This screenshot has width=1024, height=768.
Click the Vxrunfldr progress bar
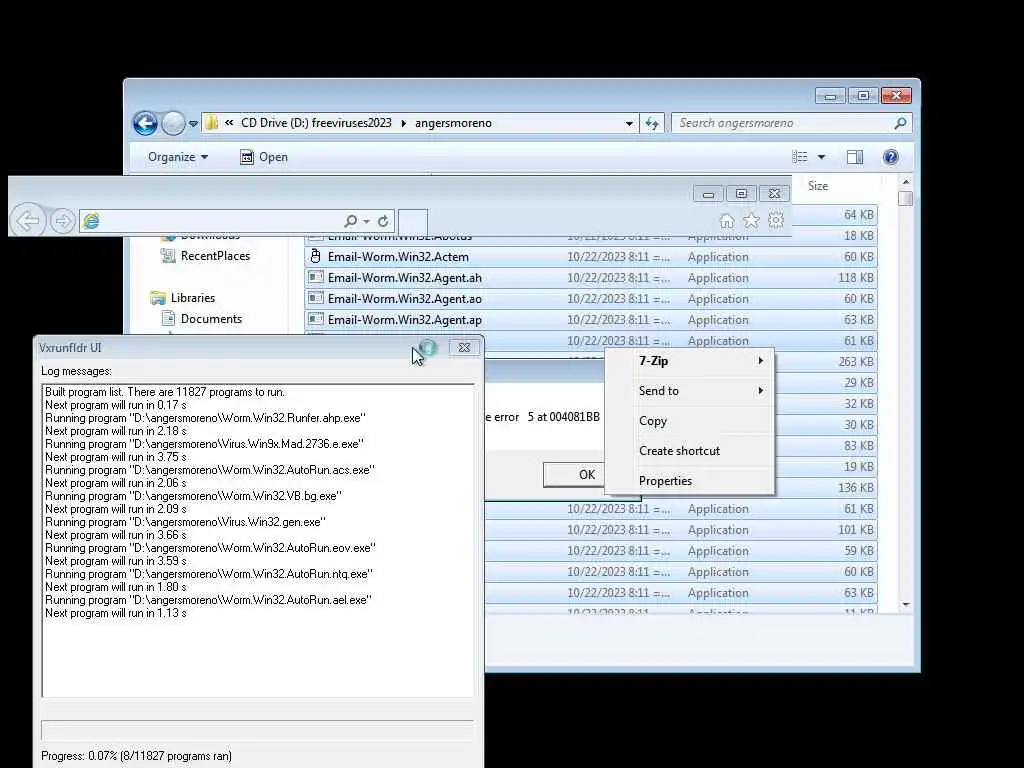(x=257, y=730)
